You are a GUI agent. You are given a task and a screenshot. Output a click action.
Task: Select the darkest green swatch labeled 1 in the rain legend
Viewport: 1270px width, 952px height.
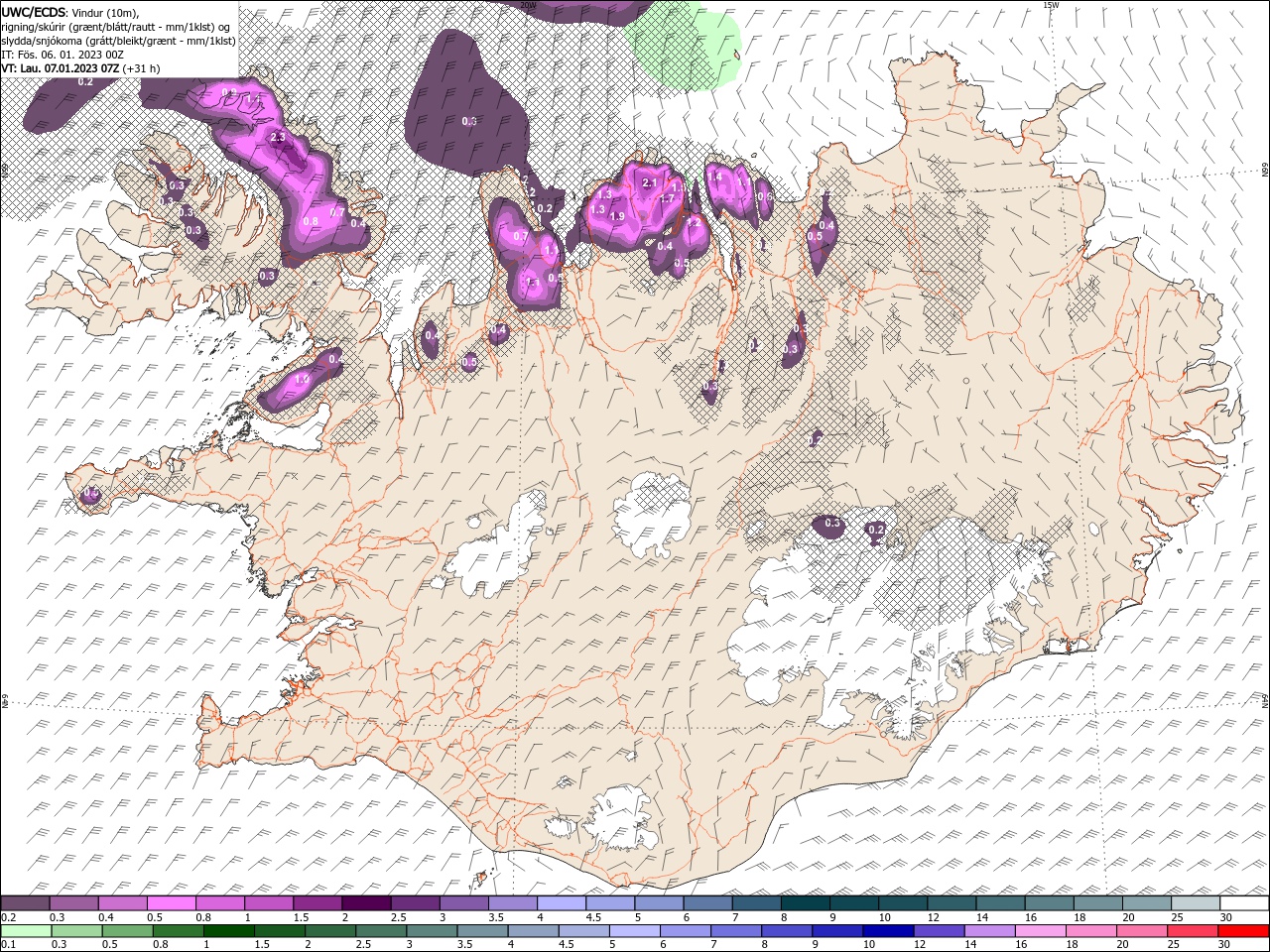[x=228, y=930]
